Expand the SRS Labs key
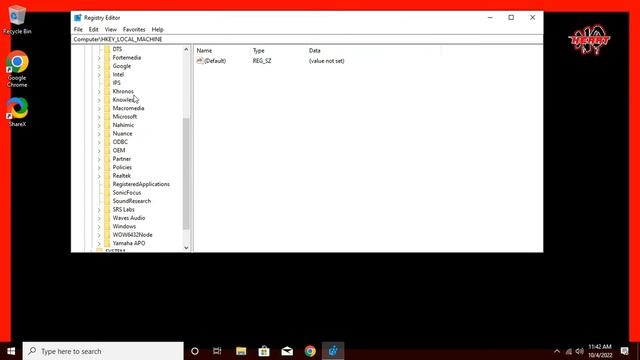 point(99,210)
